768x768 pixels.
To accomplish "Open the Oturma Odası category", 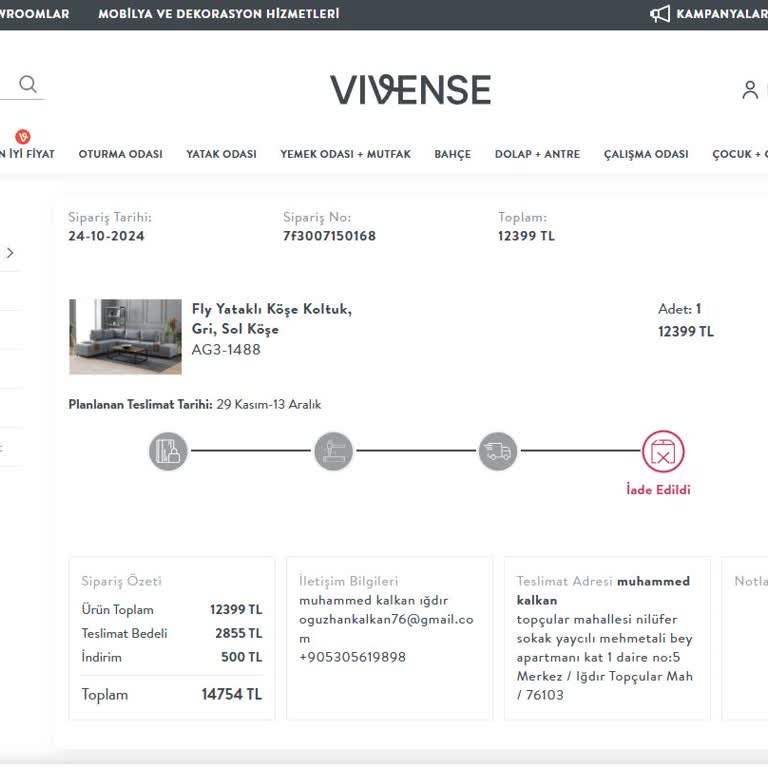I will (x=120, y=154).
